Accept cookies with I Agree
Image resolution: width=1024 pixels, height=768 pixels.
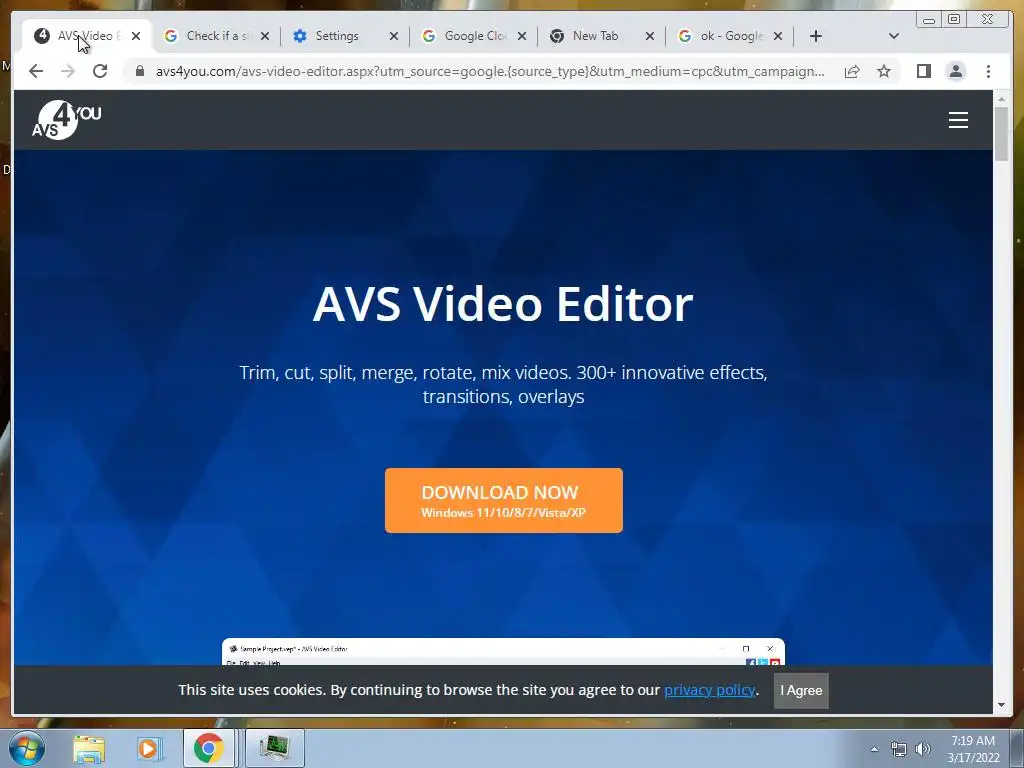pos(801,690)
